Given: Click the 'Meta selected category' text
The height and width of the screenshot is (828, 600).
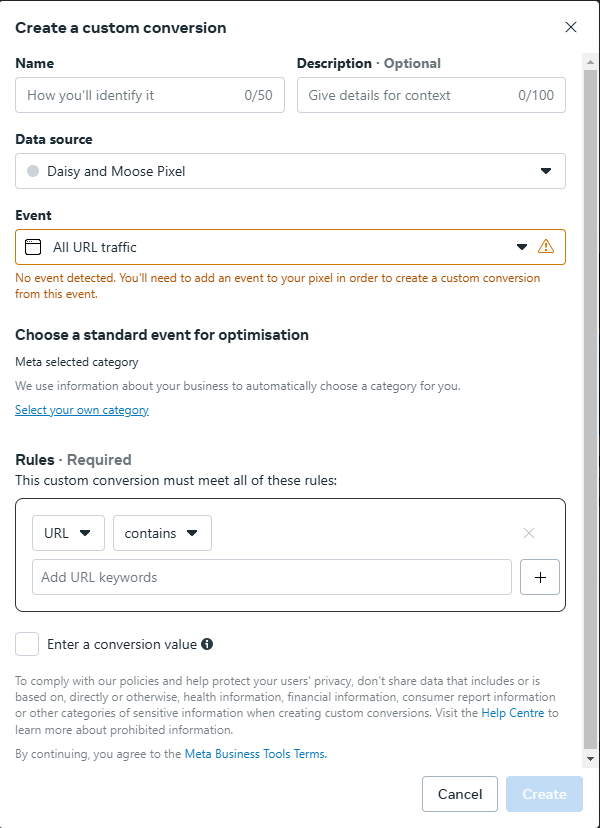Looking at the screenshot, I should pyautogui.click(x=77, y=362).
